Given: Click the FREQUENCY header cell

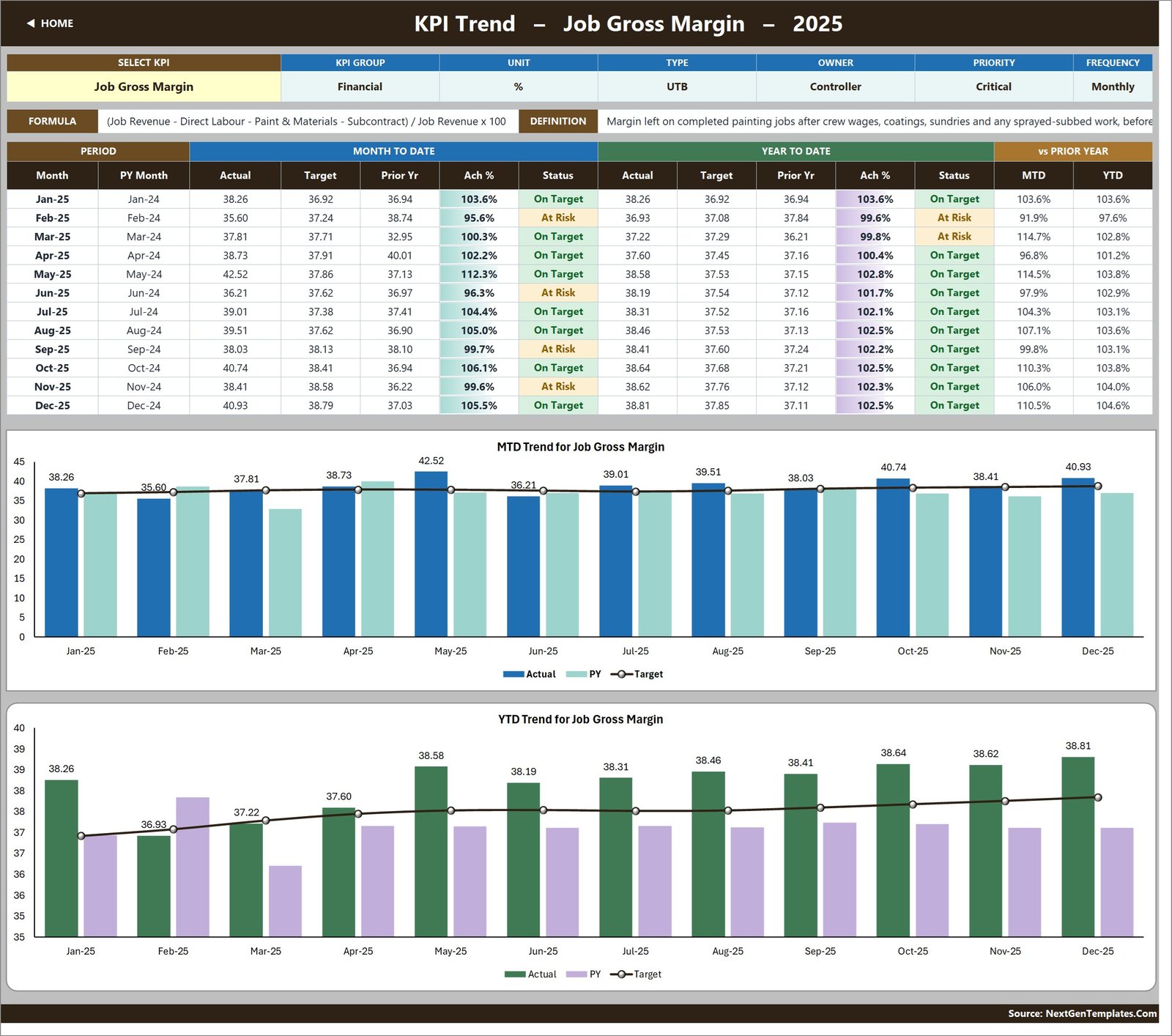Looking at the screenshot, I should pyautogui.click(x=1113, y=63).
